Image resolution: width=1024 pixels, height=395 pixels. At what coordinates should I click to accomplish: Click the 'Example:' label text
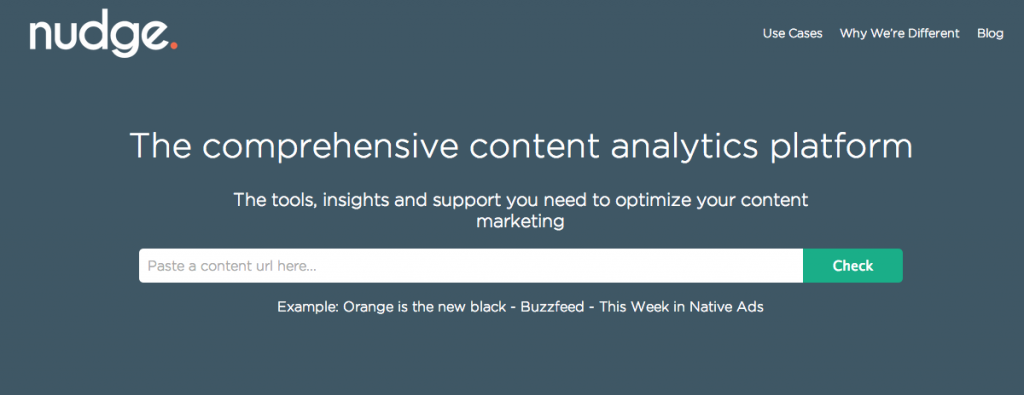(308, 307)
